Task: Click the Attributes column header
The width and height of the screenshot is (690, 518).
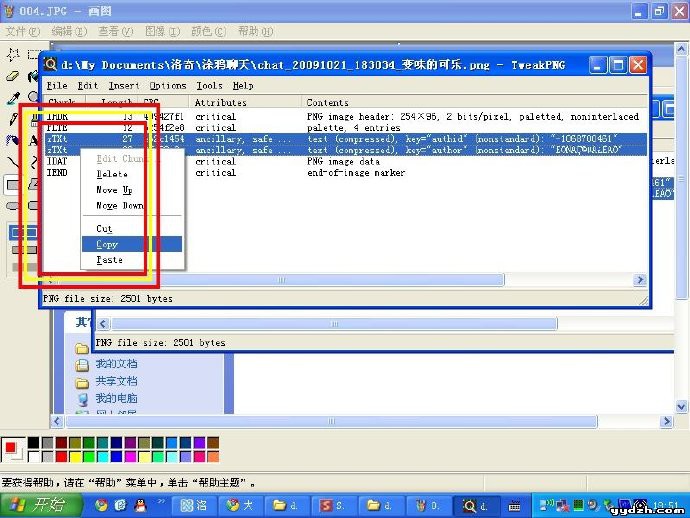Action: coord(220,103)
